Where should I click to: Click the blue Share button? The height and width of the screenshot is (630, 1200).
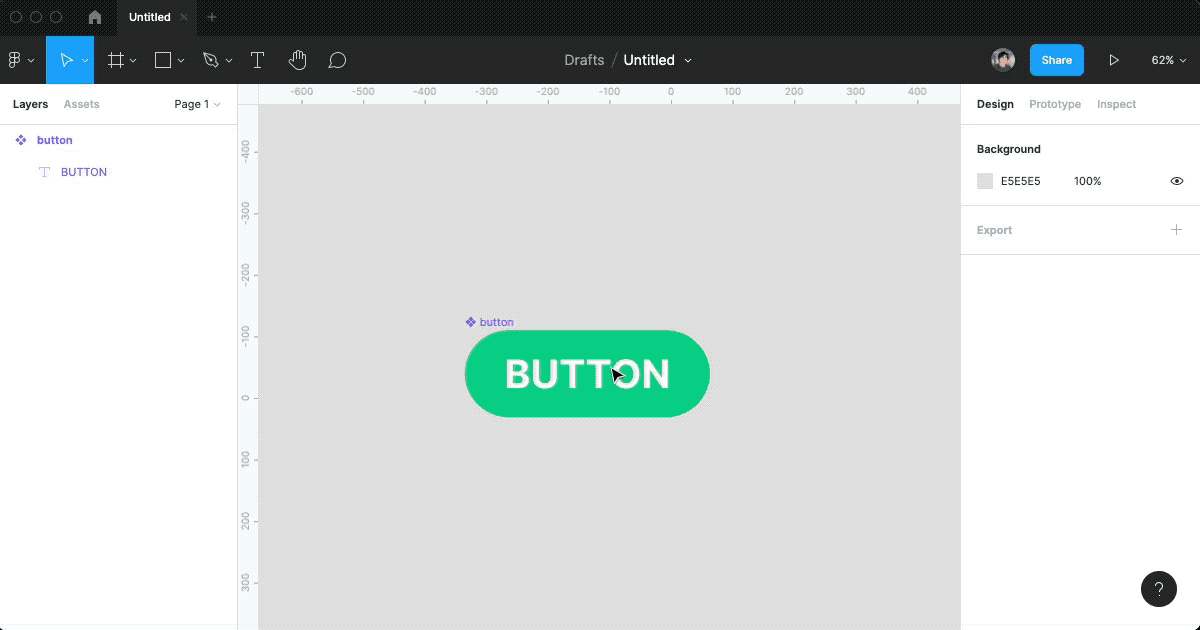click(x=1056, y=60)
